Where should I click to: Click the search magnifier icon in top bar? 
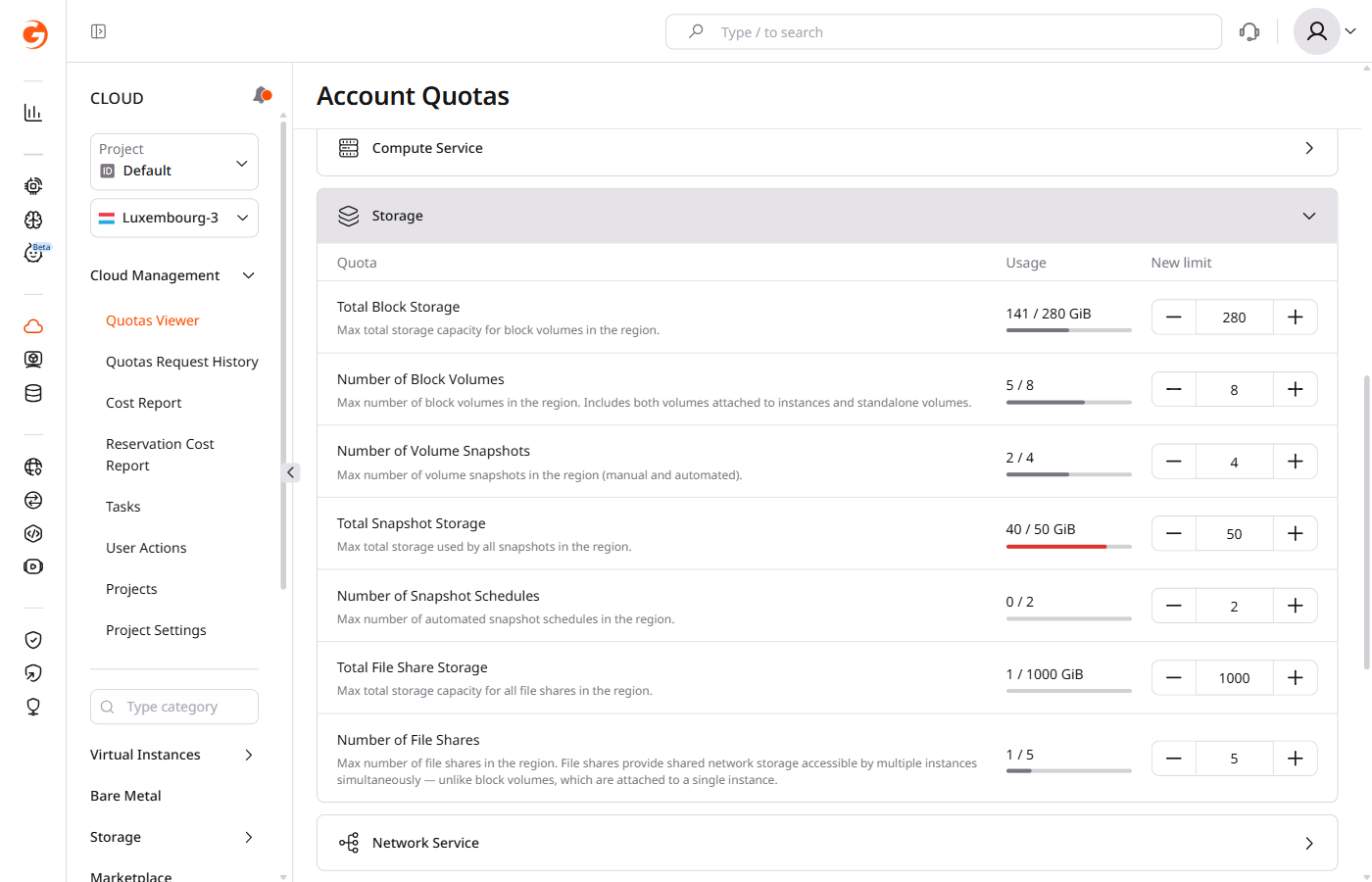coord(696,31)
